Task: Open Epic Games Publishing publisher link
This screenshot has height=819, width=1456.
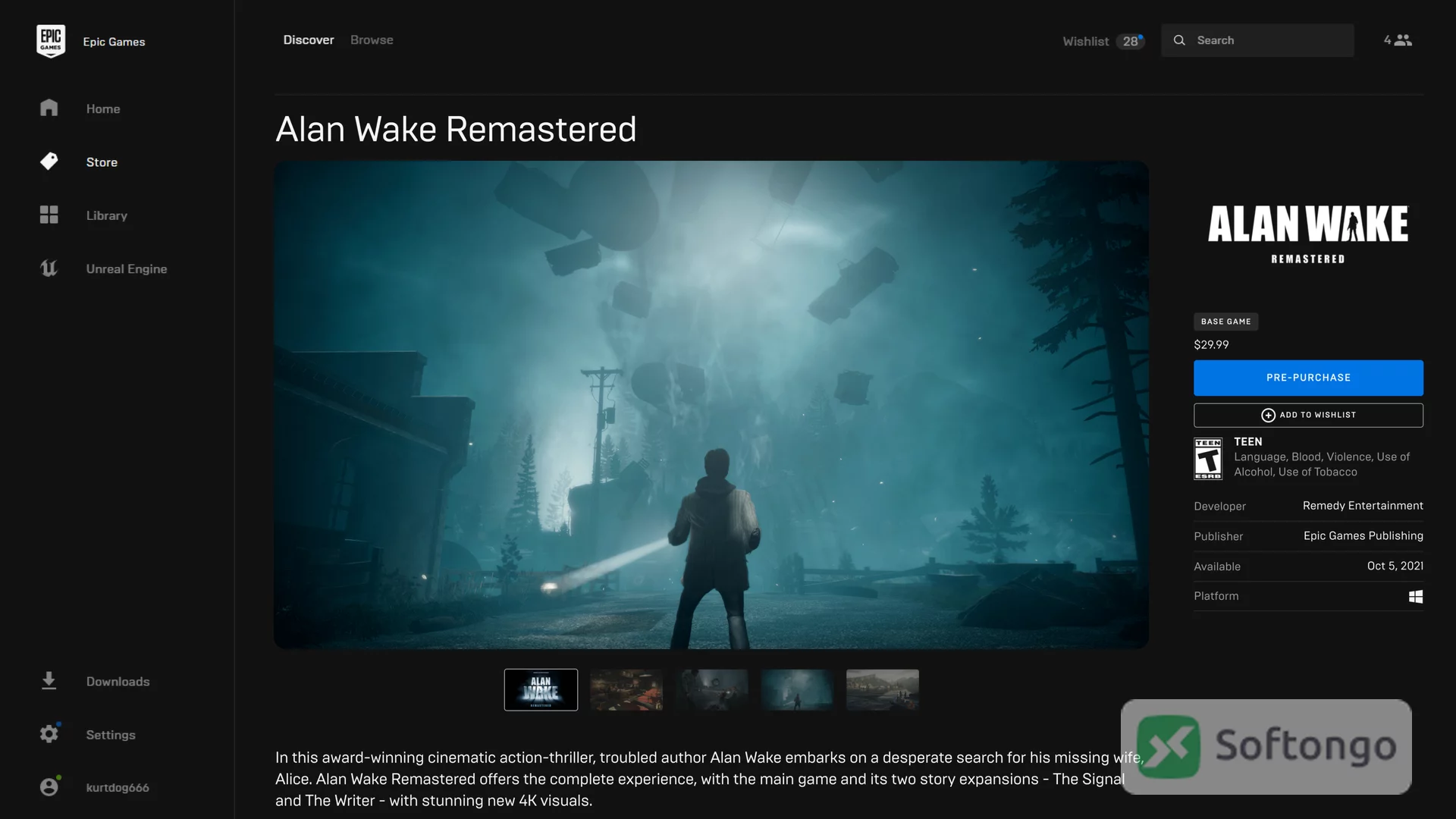Action: click(1363, 535)
